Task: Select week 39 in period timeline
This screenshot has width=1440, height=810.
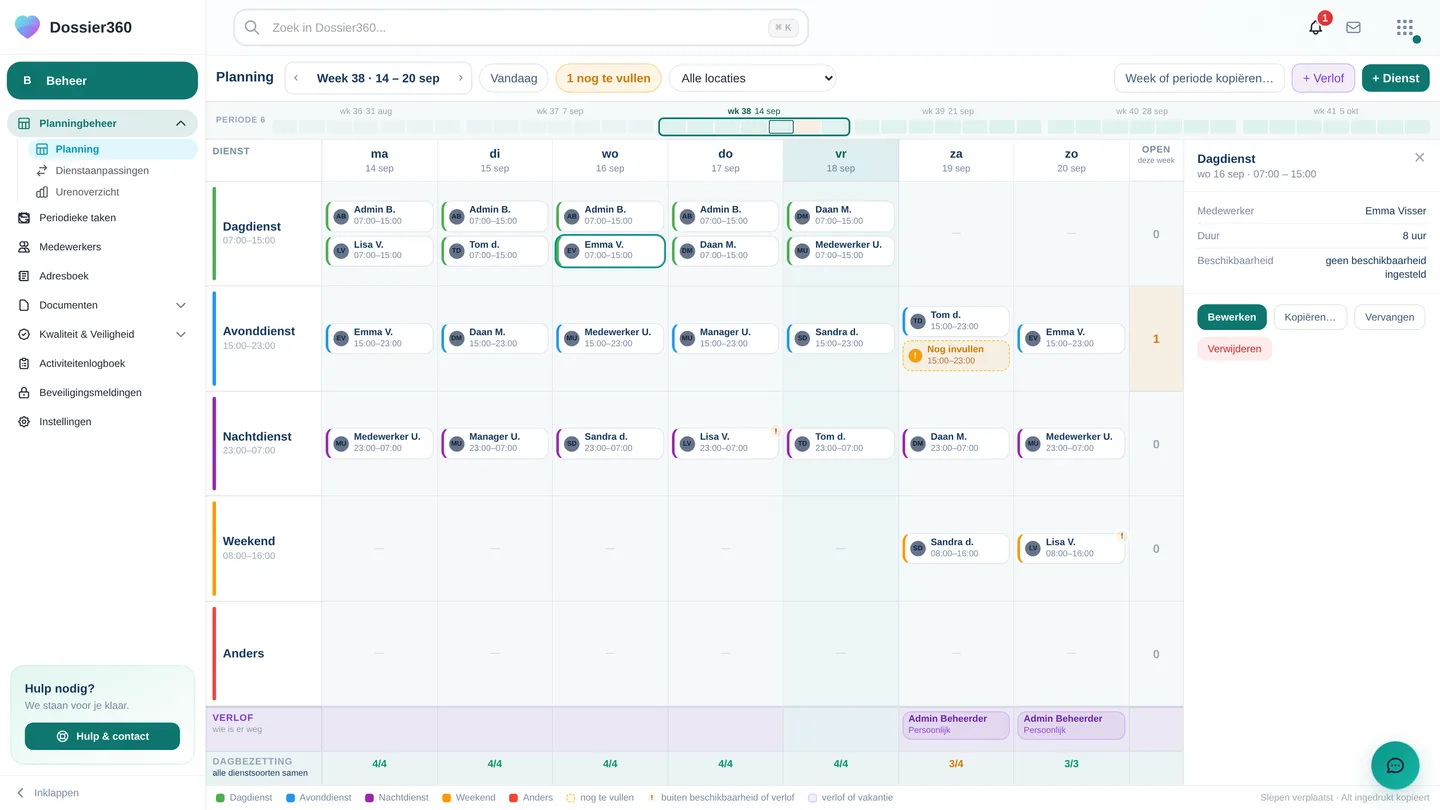Action: click(x=948, y=127)
